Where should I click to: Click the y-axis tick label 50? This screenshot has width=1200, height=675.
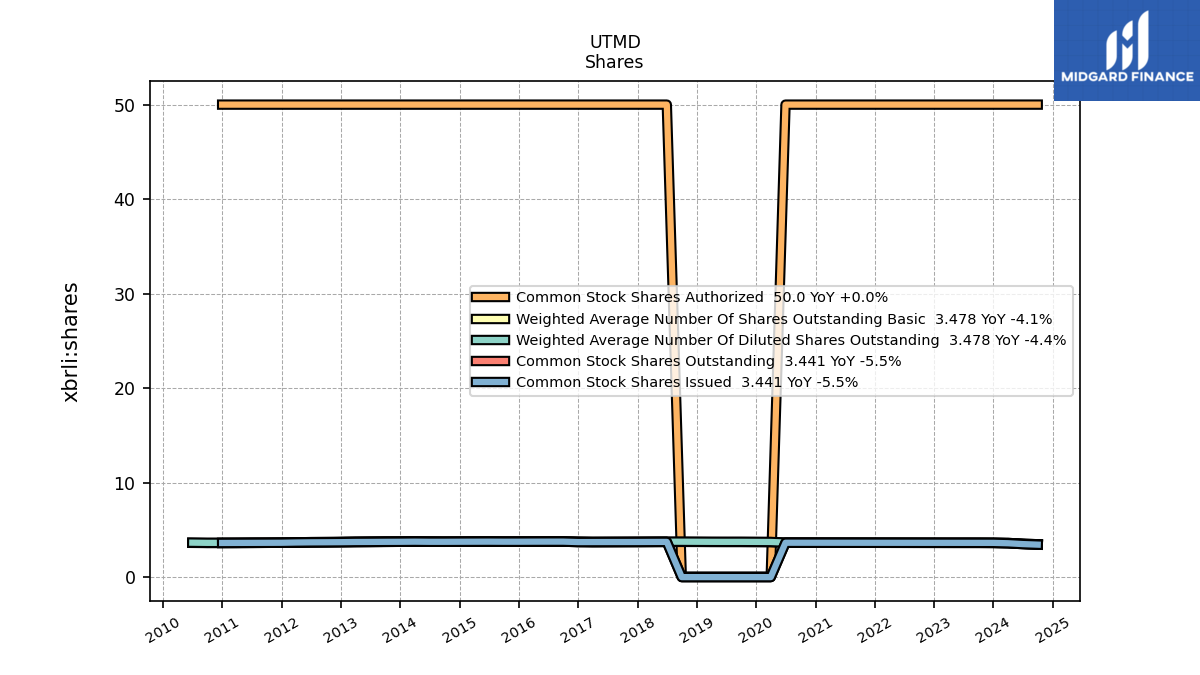click(126, 105)
